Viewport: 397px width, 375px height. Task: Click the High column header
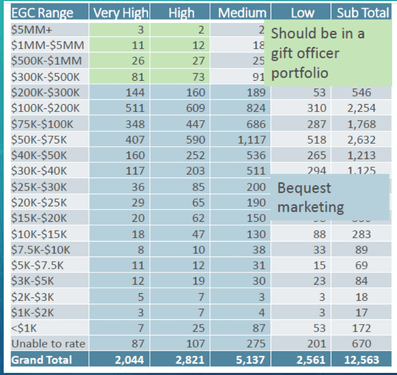(x=180, y=13)
